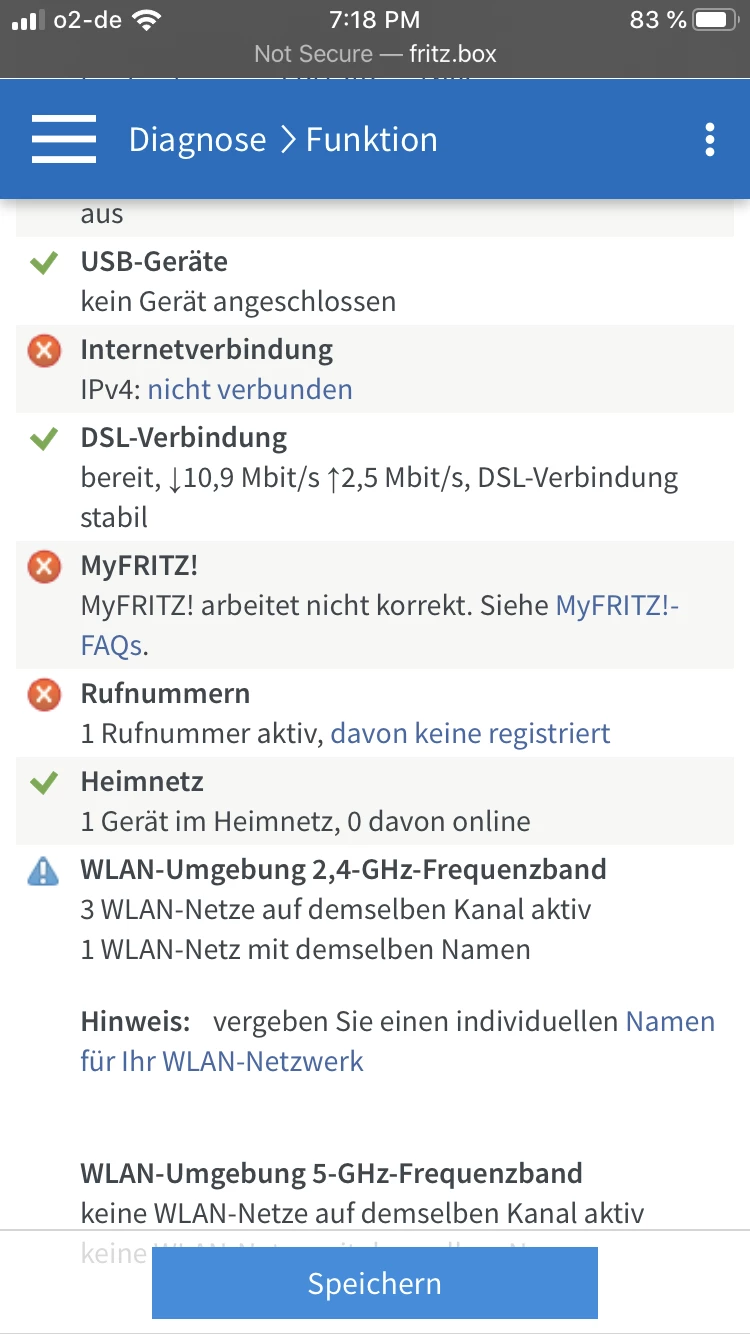Screen dimensions: 750x1334
Task: Click the blue warning triangle for WLAN-Umgebung 2,4-GHz
Action: 43,872
